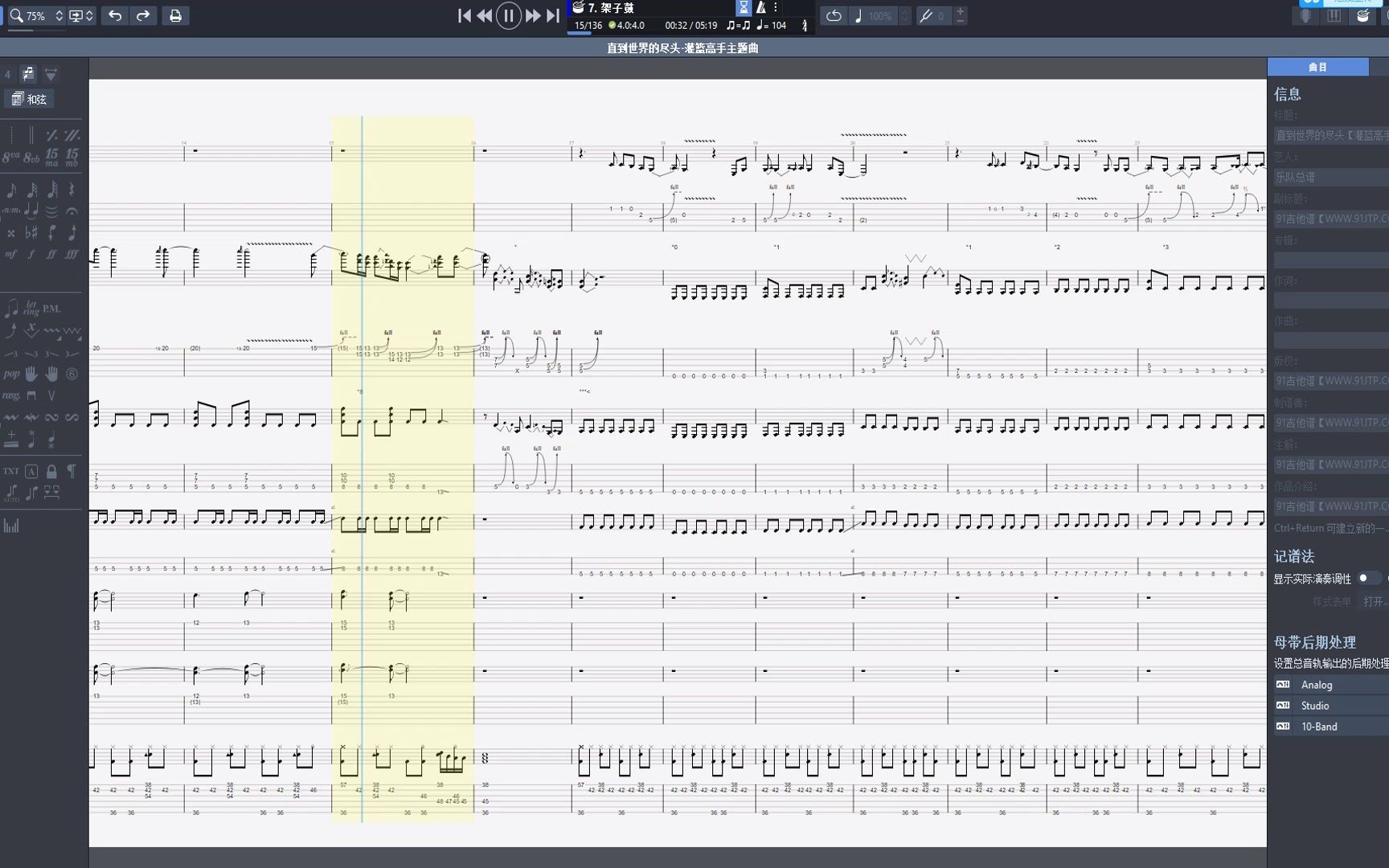The width and height of the screenshot is (1389, 868).
Task: Apply rasgueado effect
Action: click(11, 395)
